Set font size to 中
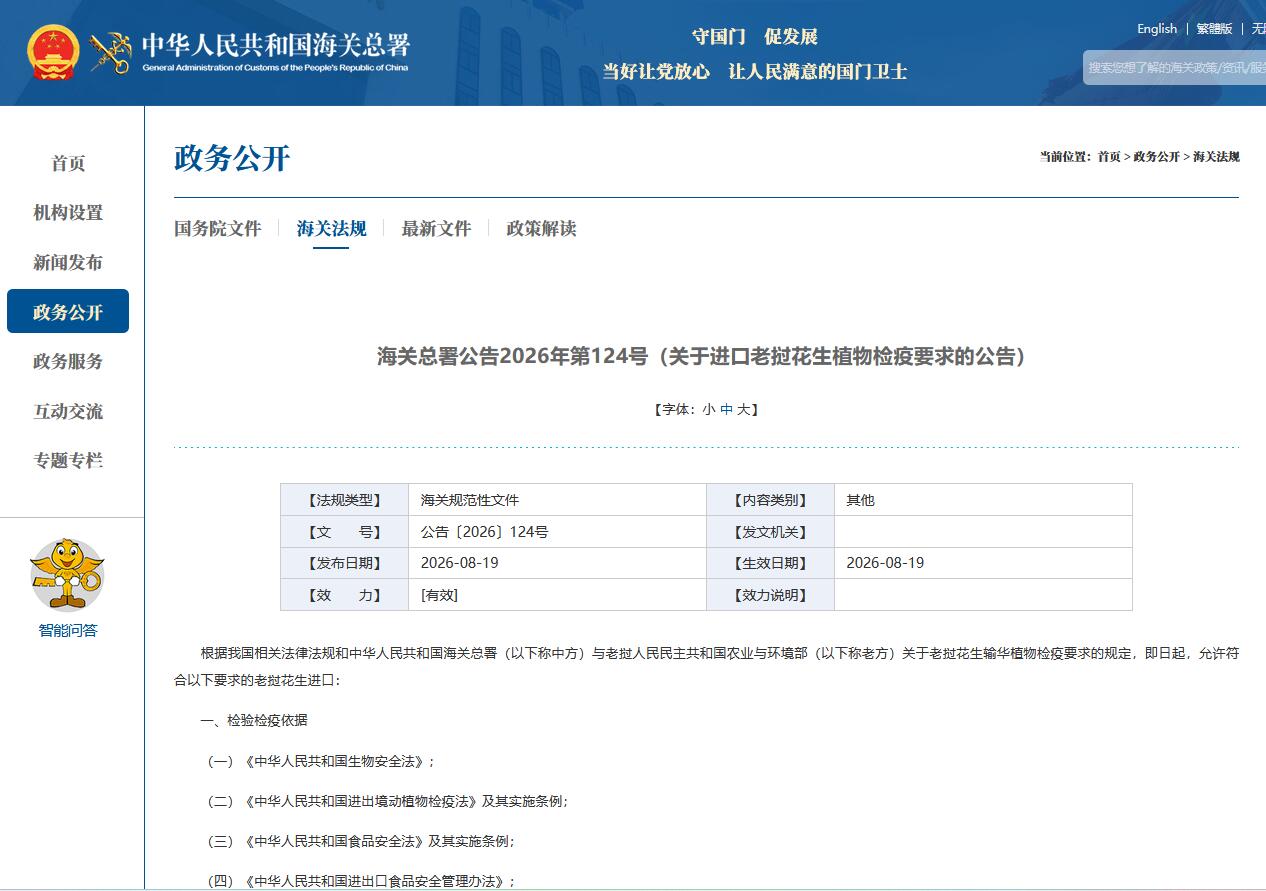1266x891 pixels. pos(727,409)
